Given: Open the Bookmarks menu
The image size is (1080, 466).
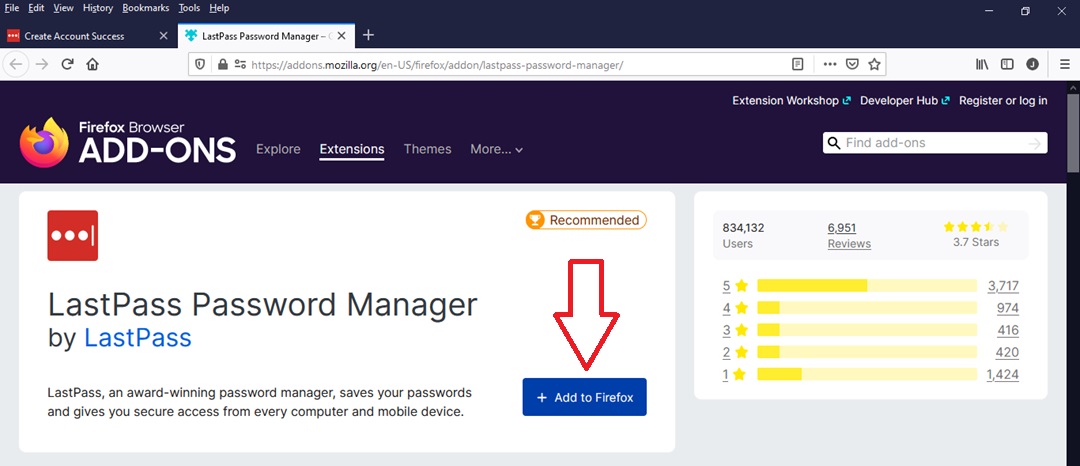Looking at the screenshot, I should 147,8.
